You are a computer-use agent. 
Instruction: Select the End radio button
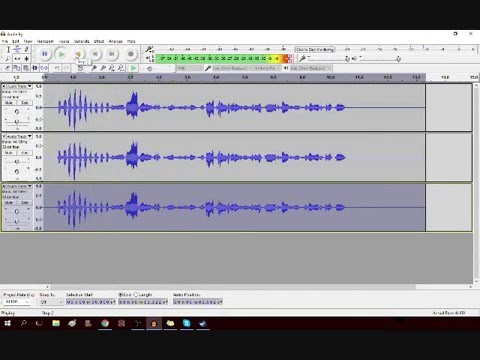[121, 295]
